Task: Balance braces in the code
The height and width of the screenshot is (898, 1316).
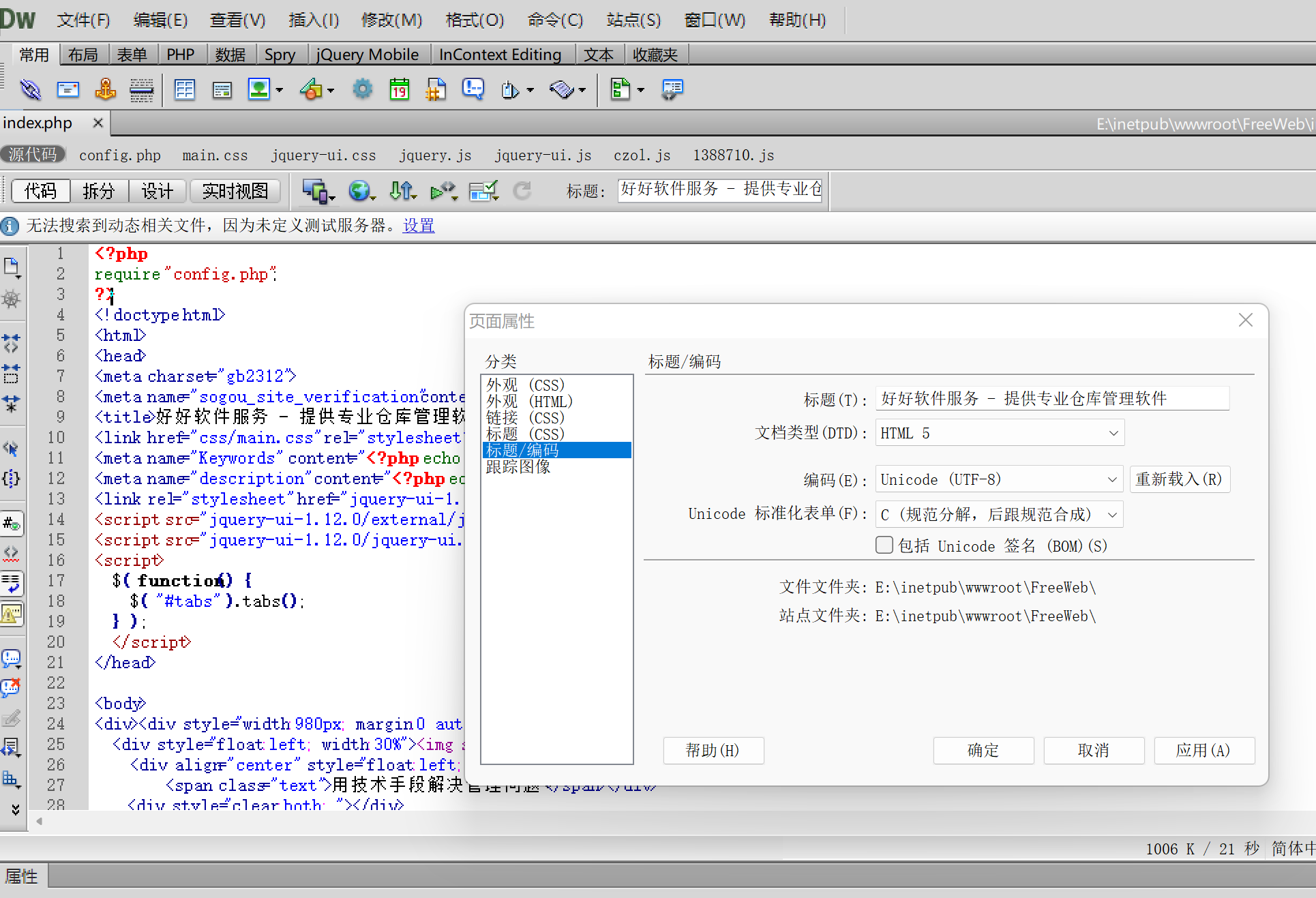Action: coord(12,479)
